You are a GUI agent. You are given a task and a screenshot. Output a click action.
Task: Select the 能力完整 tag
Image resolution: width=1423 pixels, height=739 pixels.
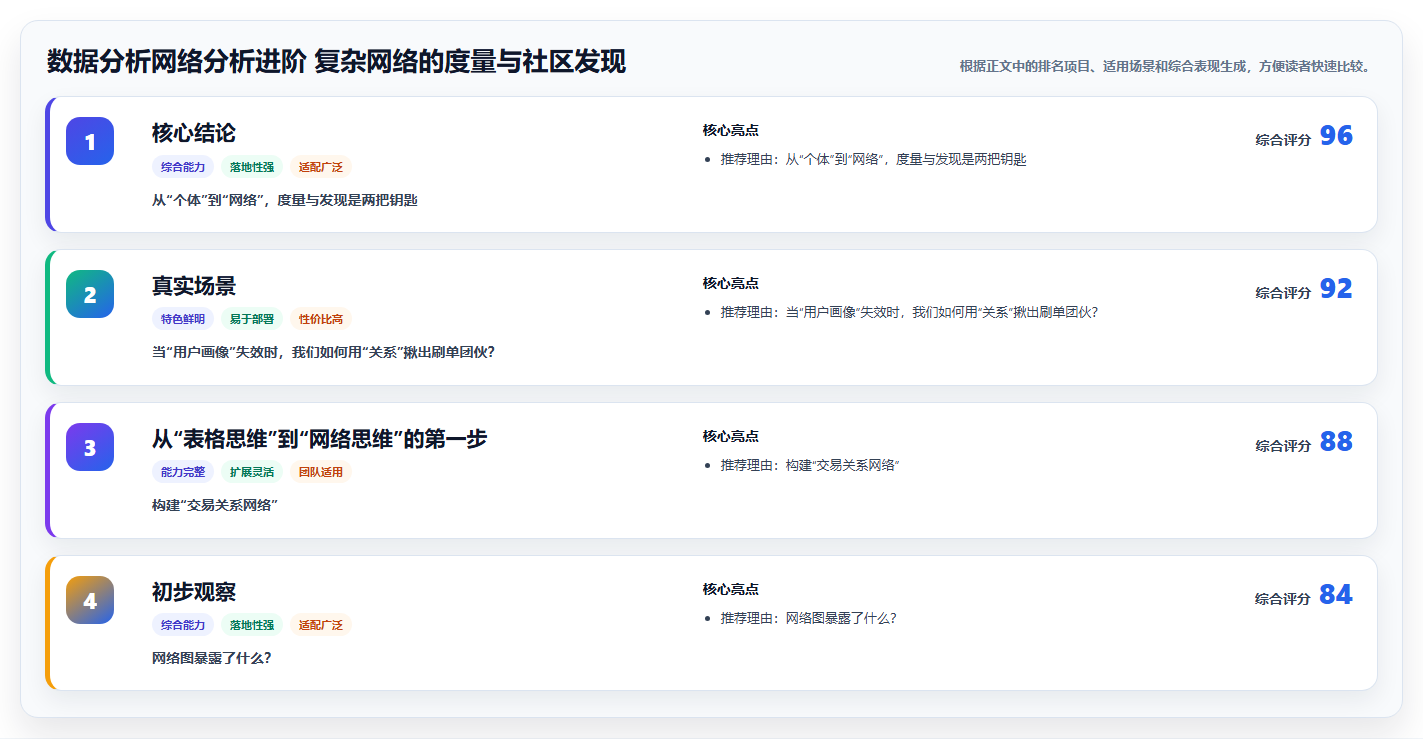[x=183, y=472]
